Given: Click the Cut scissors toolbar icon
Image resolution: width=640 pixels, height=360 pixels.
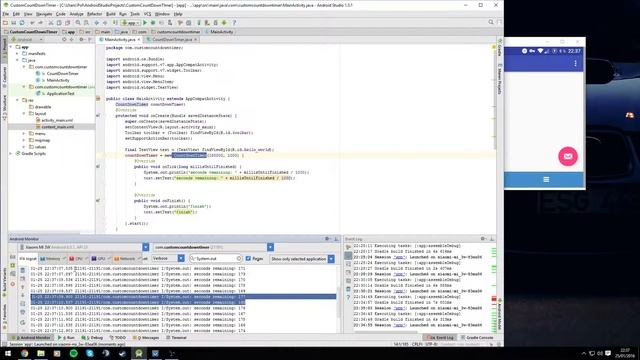Looking at the screenshot, I should click(x=51, y=23).
